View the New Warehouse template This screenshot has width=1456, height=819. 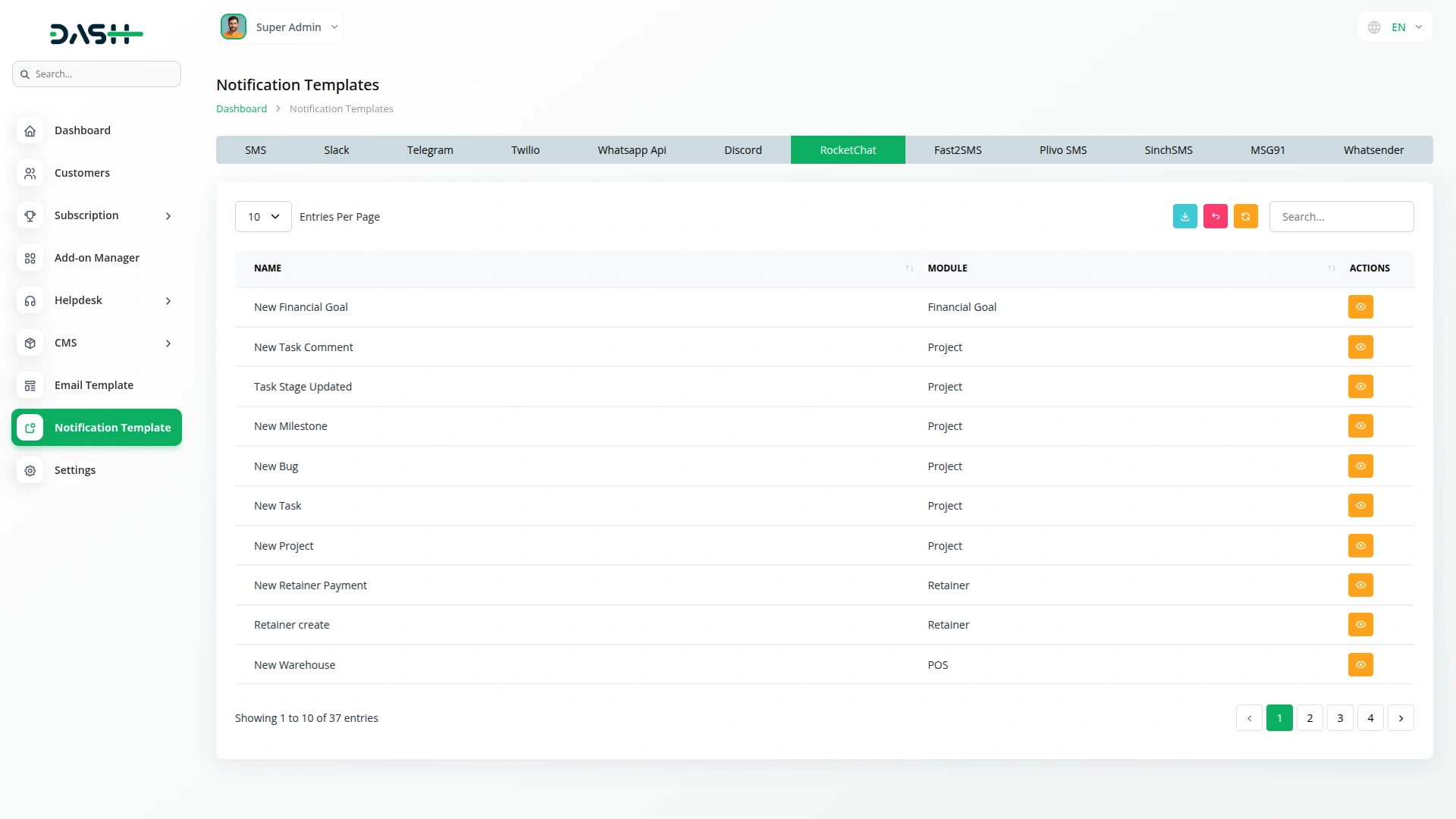(1360, 665)
